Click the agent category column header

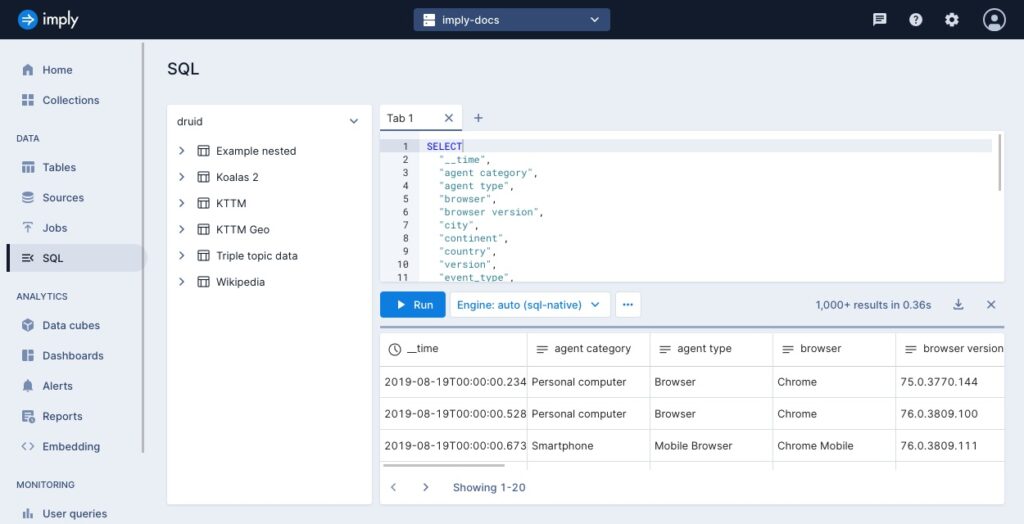[x=588, y=349]
